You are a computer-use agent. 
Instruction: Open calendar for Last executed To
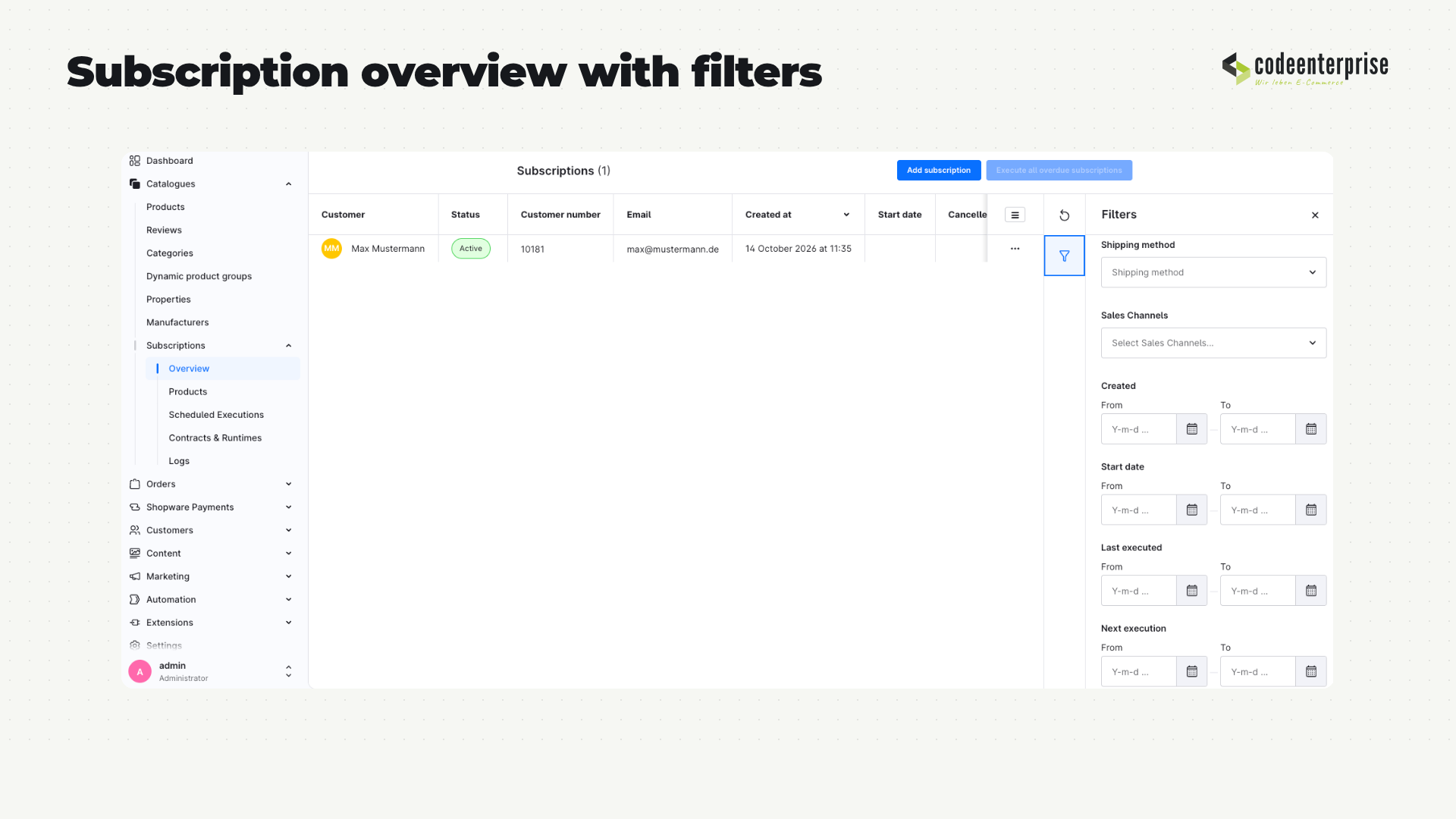pyautogui.click(x=1311, y=591)
